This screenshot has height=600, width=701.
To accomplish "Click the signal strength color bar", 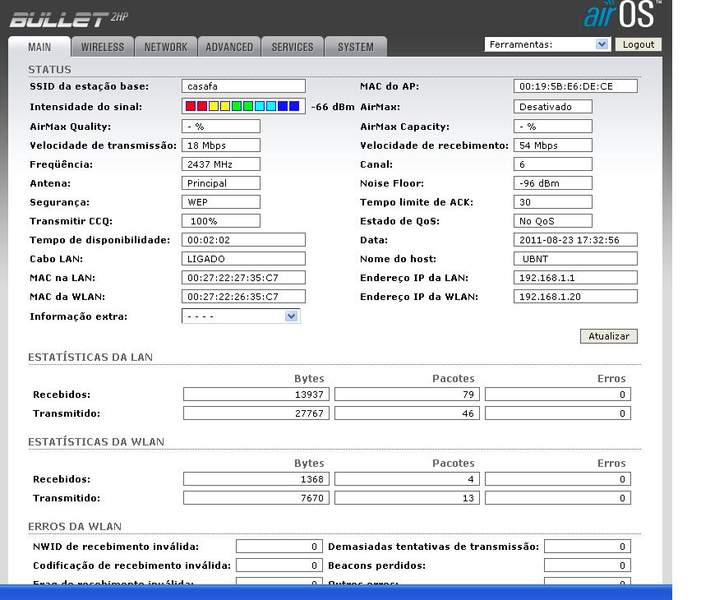I will (243, 106).
